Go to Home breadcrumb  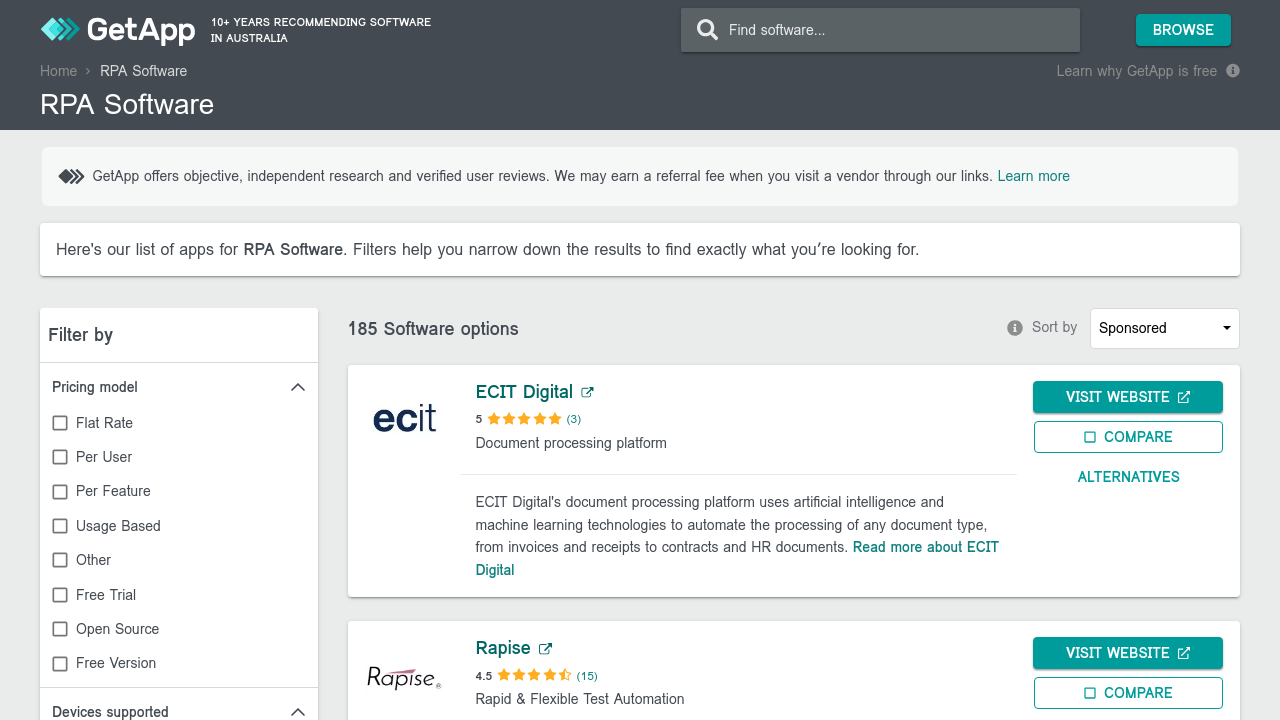(58, 71)
